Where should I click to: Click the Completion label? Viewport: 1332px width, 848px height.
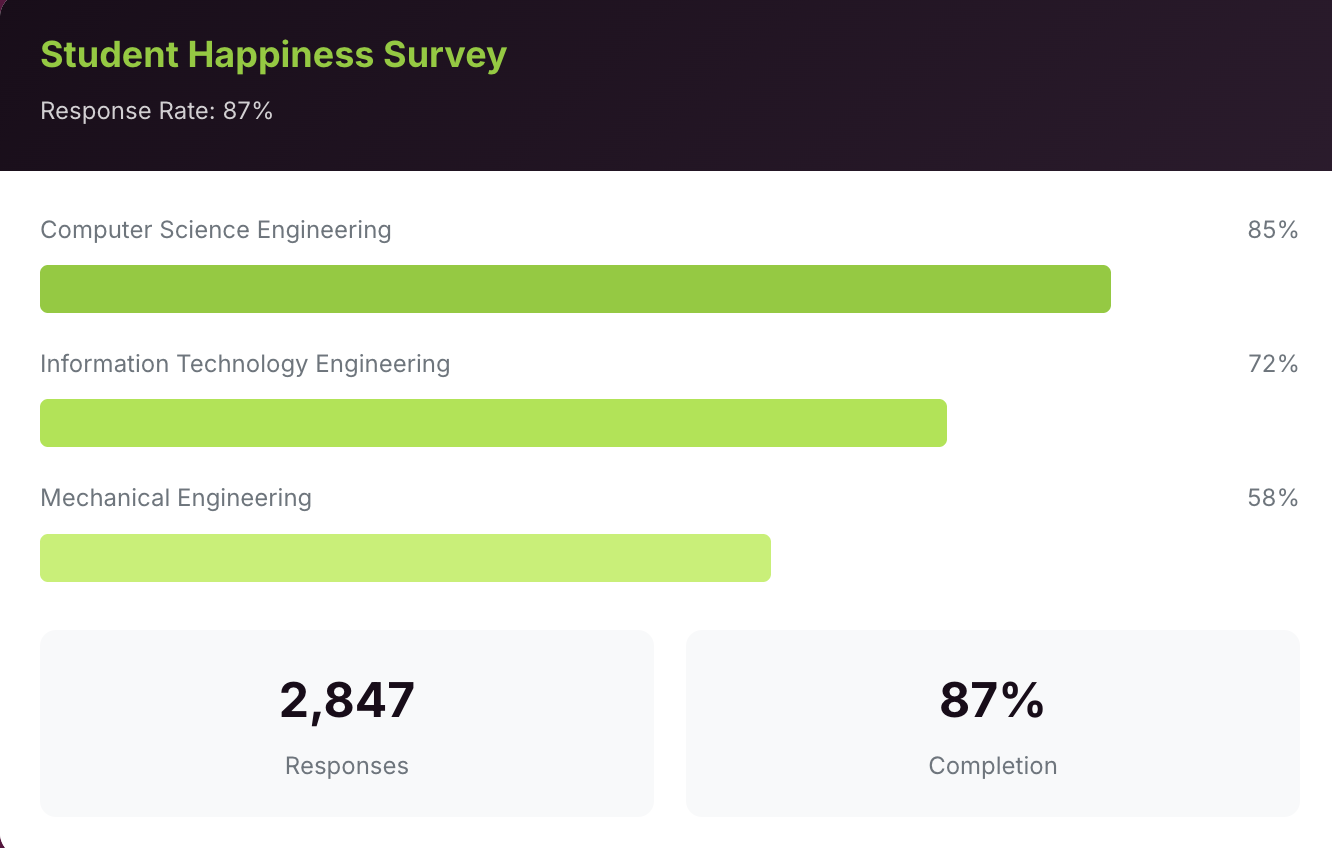[992, 766]
